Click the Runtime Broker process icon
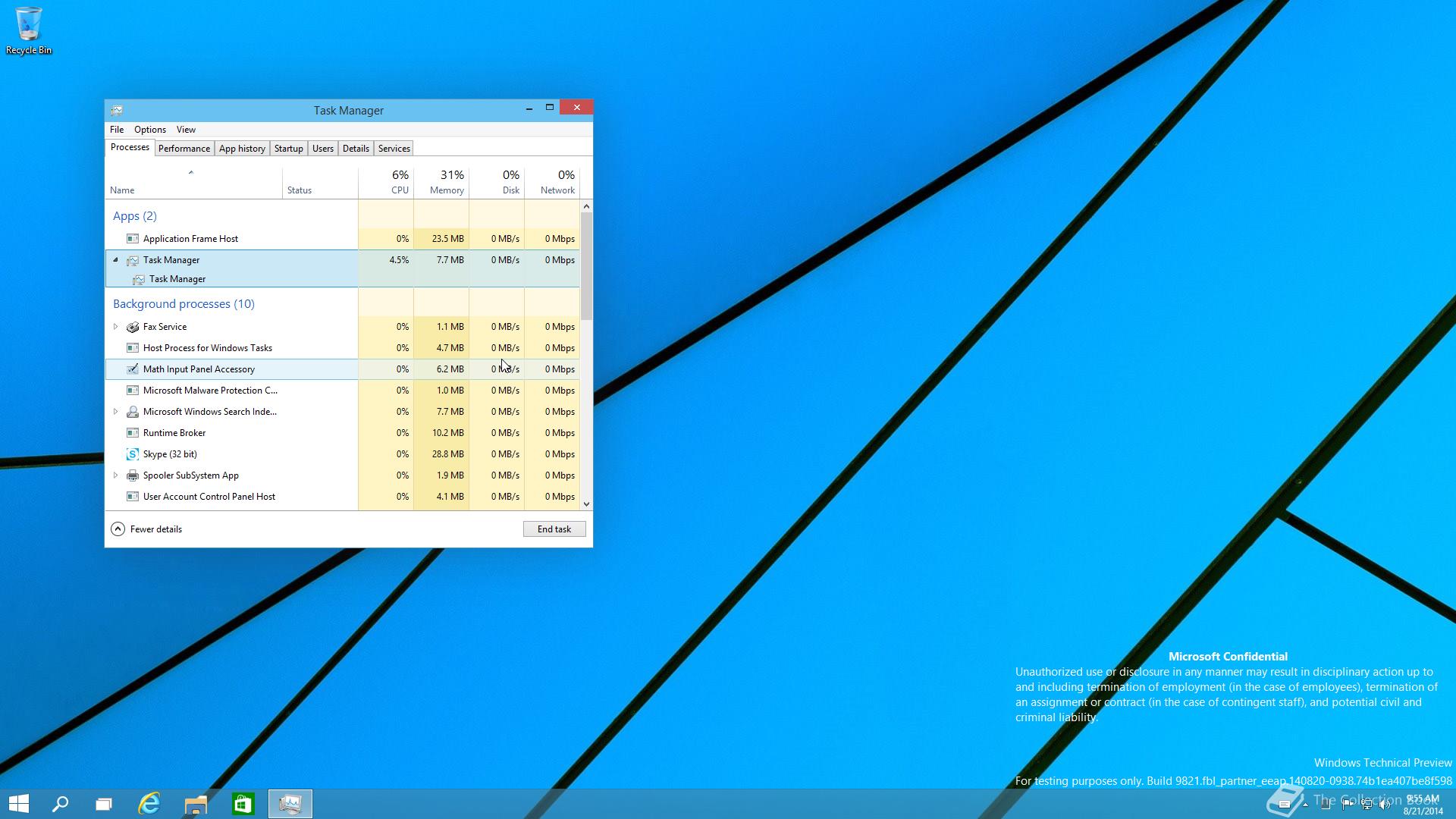This screenshot has height=819, width=1456. [x=133, y=433]
